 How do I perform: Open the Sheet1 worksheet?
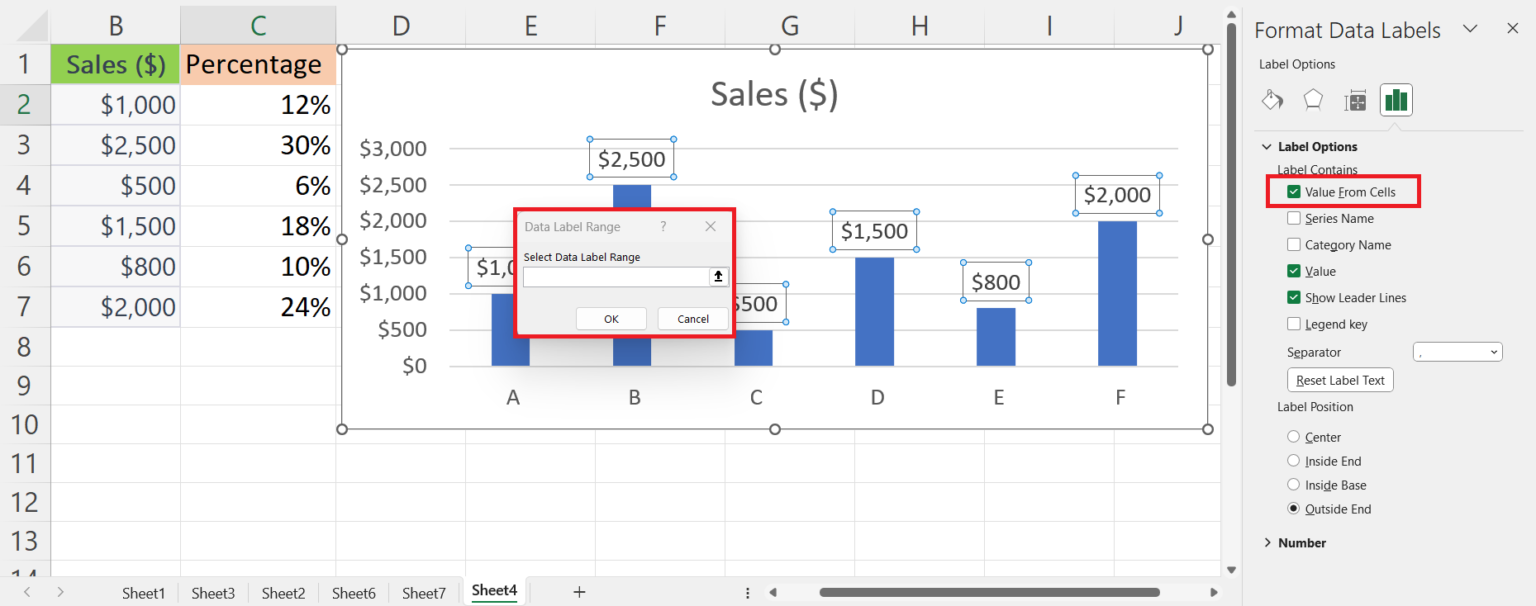(x=143, y=592)
